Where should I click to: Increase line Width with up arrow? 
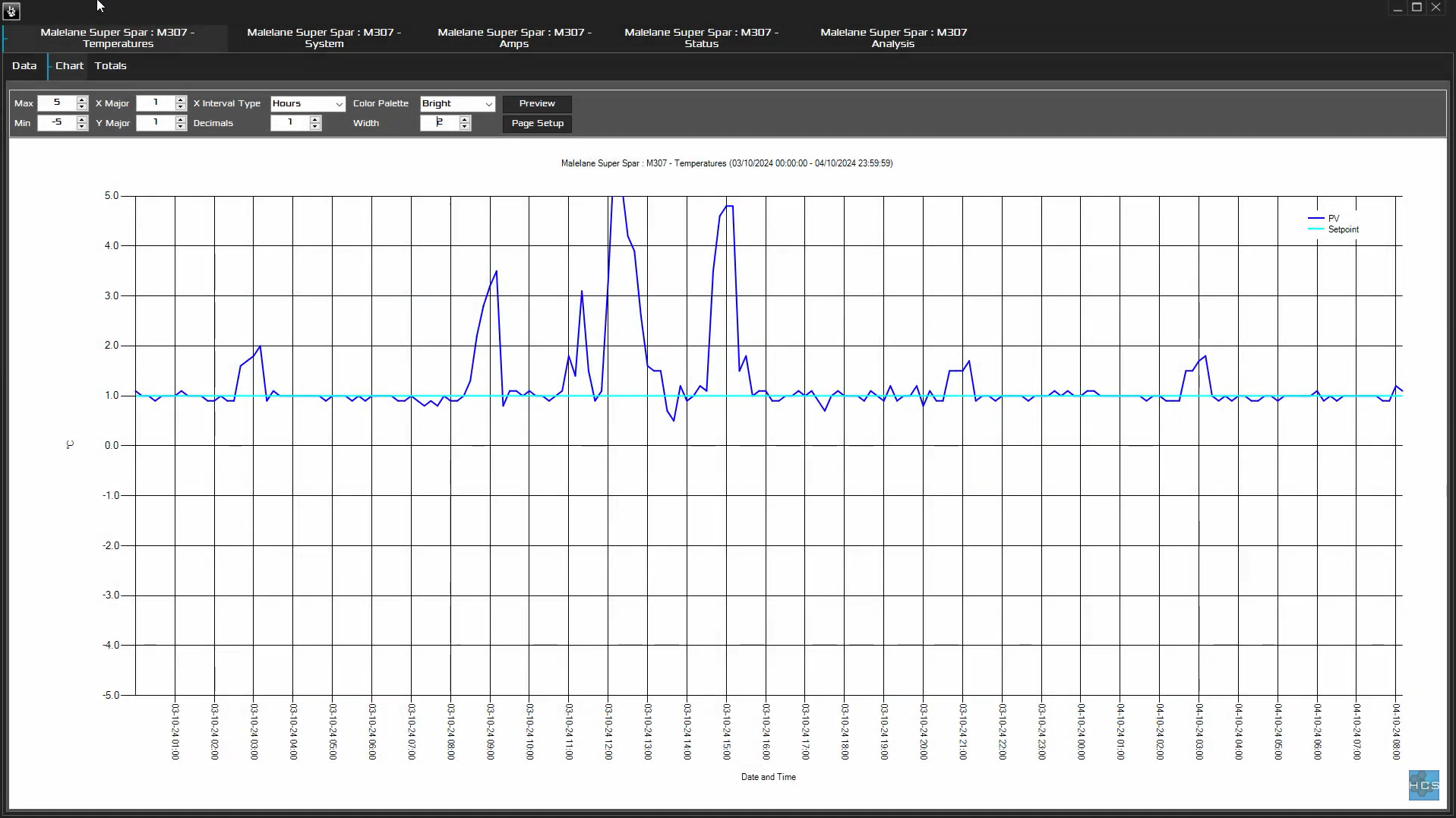(x=465, y=119)
